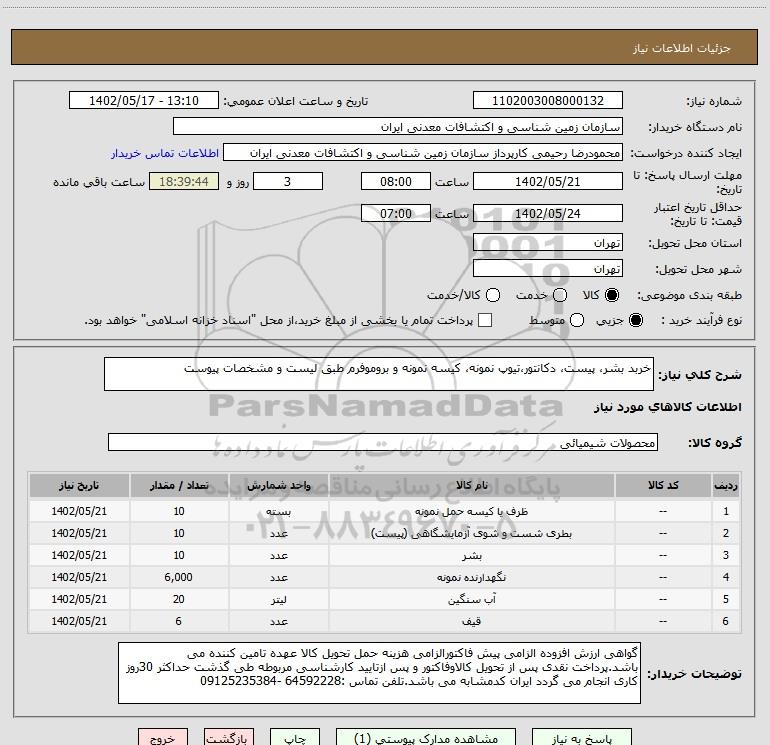Click the announcement date field 1402/05/17 - 13:10

[144, 101]
